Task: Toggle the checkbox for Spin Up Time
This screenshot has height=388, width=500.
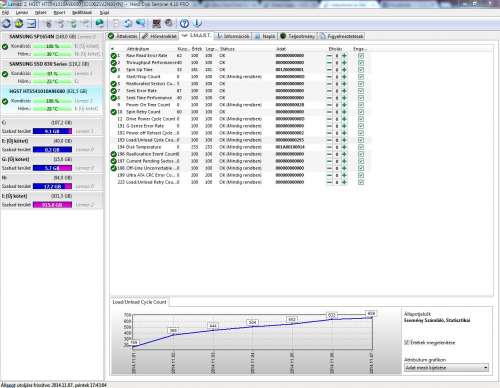Action: (361, 70)
